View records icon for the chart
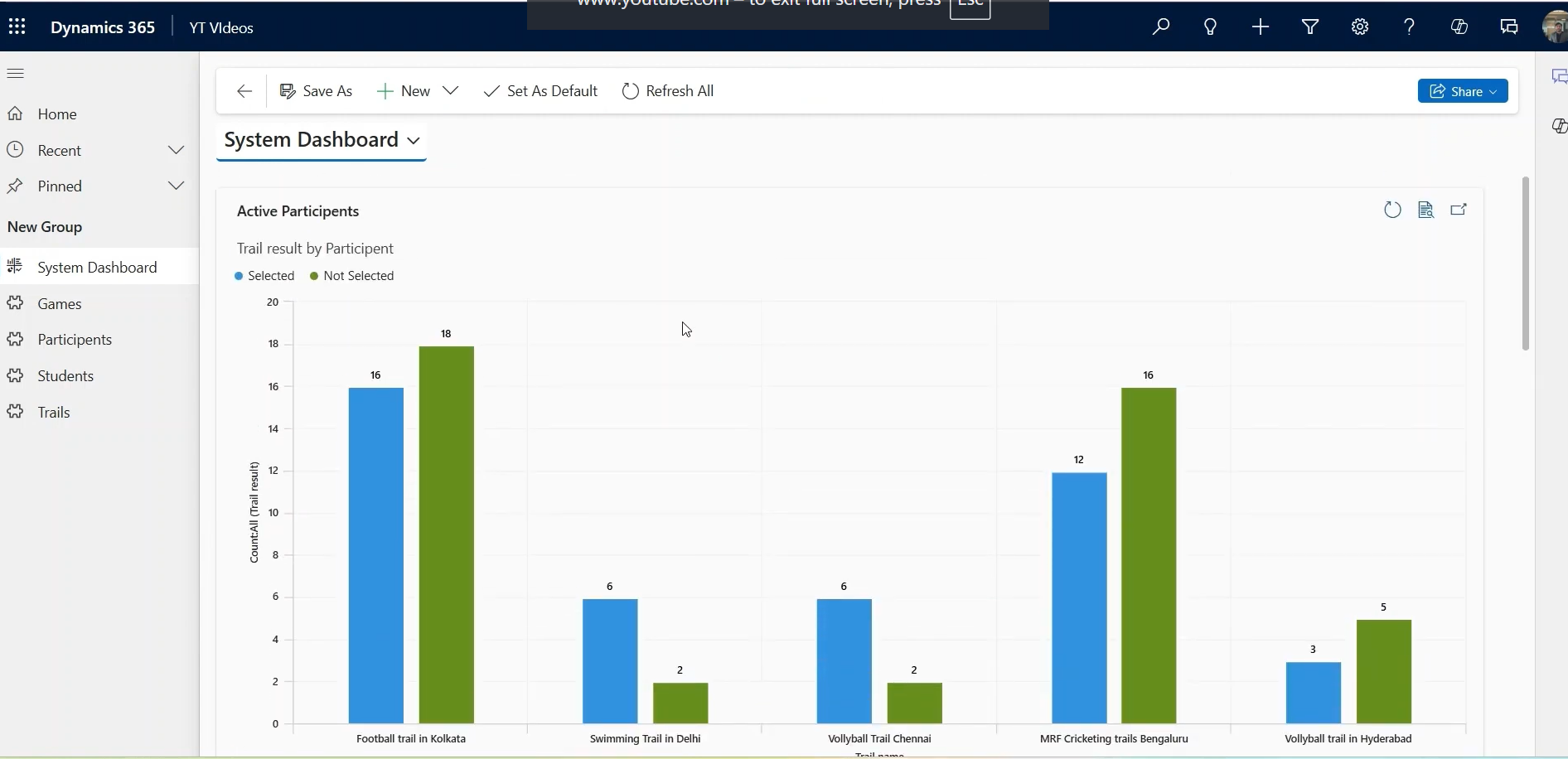The width and height of the screenshot is (1568, 759). point(1426,210)
